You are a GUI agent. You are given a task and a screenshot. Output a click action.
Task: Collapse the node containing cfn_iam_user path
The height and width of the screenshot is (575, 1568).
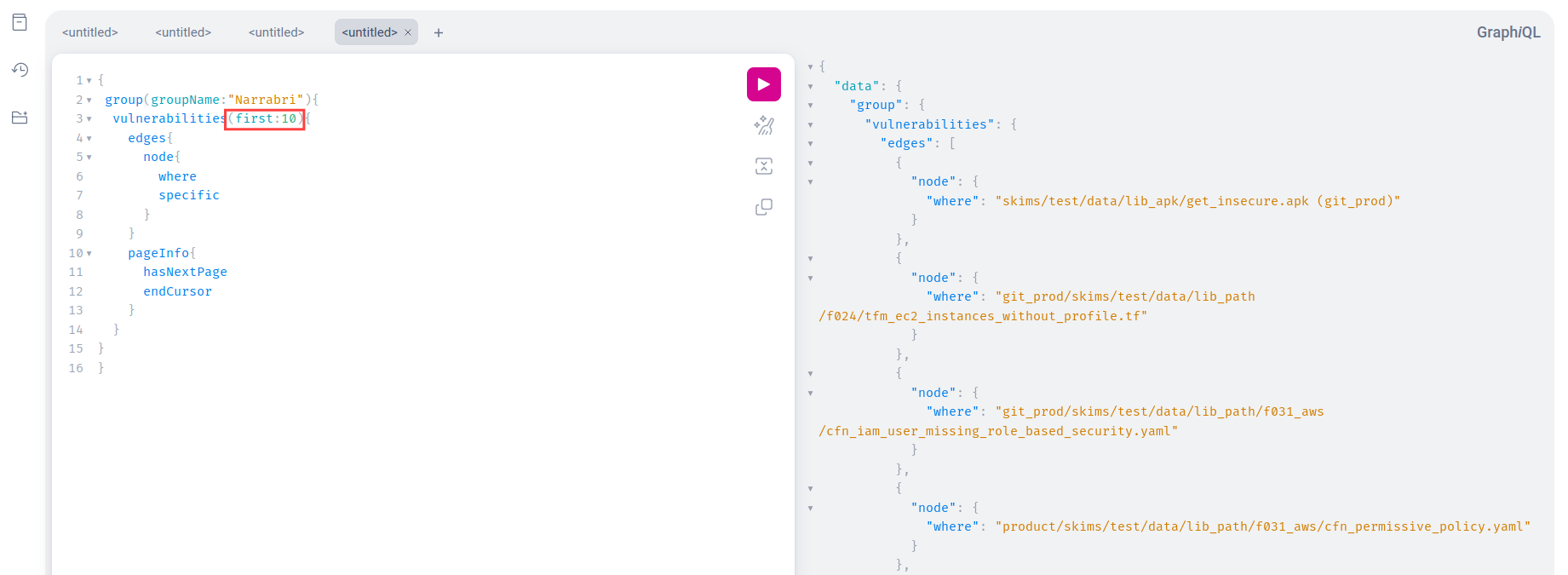[x=810, y=393]
